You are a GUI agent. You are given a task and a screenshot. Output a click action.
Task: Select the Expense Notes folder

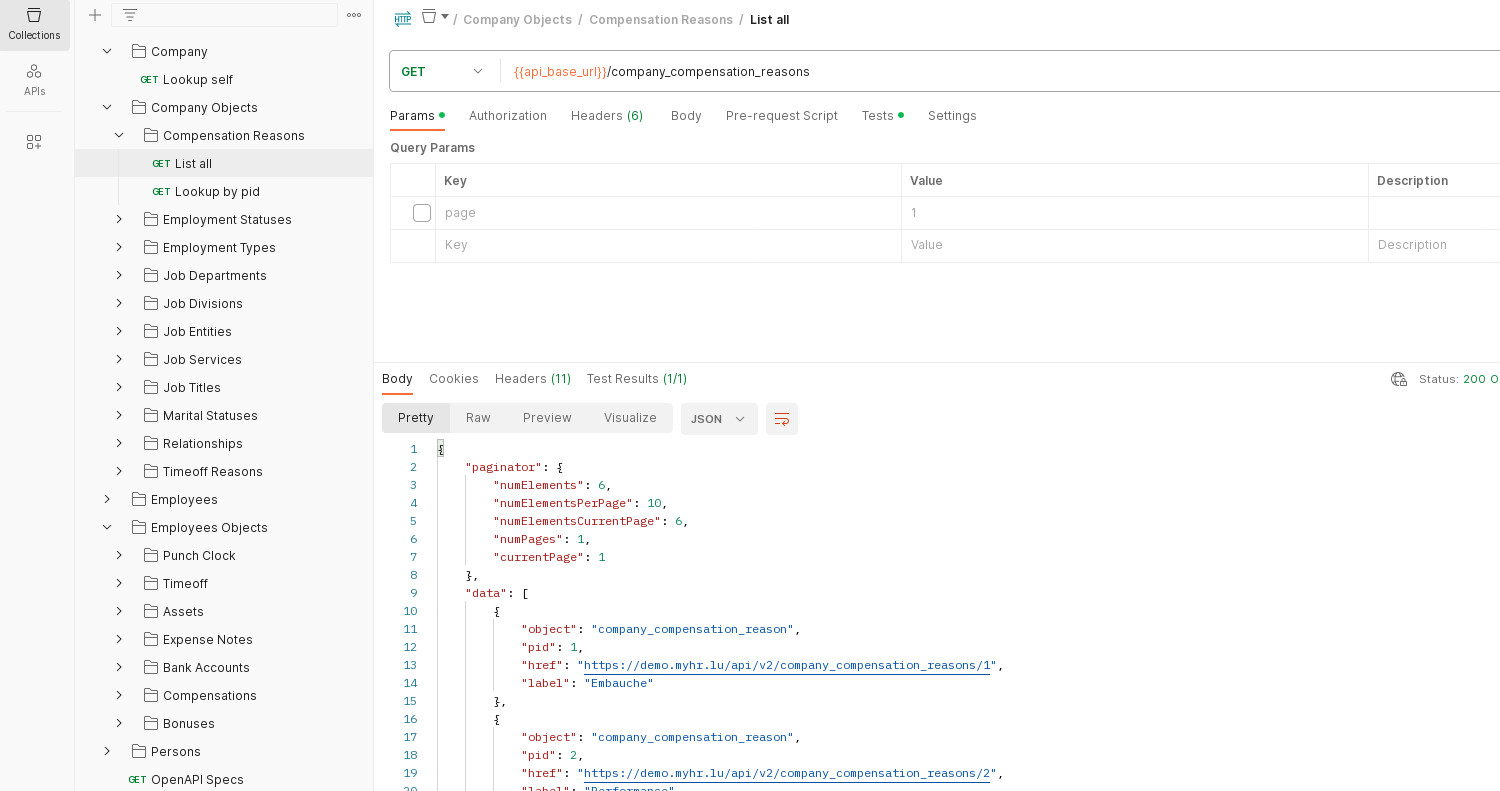(208, 639)
